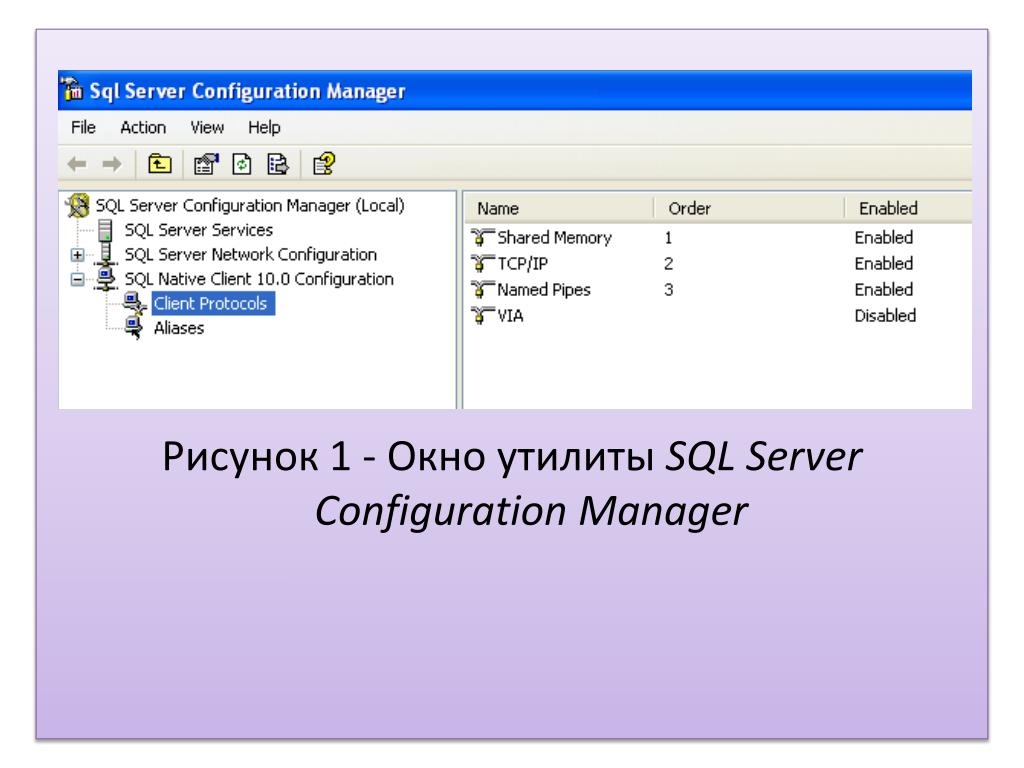Viewport: 1024px width, 768px height.
Task: Open Properties using the toolbar icon
Action: click(206, 163)
